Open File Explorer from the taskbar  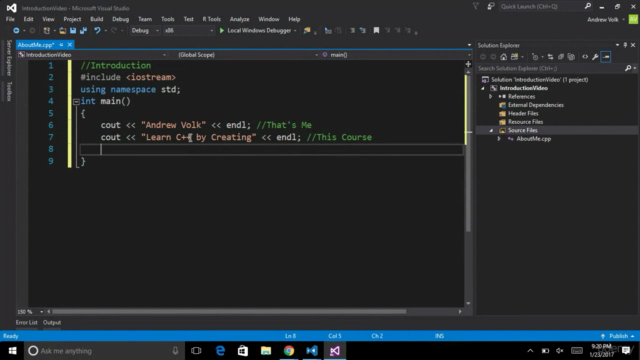tap(266, 351)
